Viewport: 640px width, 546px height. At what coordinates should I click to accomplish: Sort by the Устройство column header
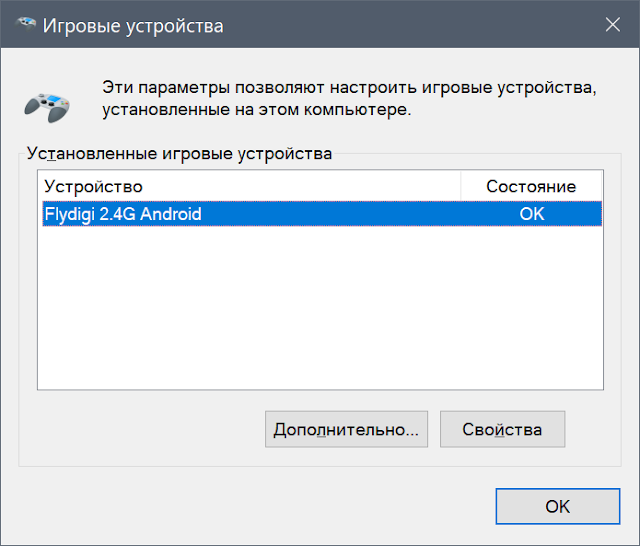coord(249,186)
